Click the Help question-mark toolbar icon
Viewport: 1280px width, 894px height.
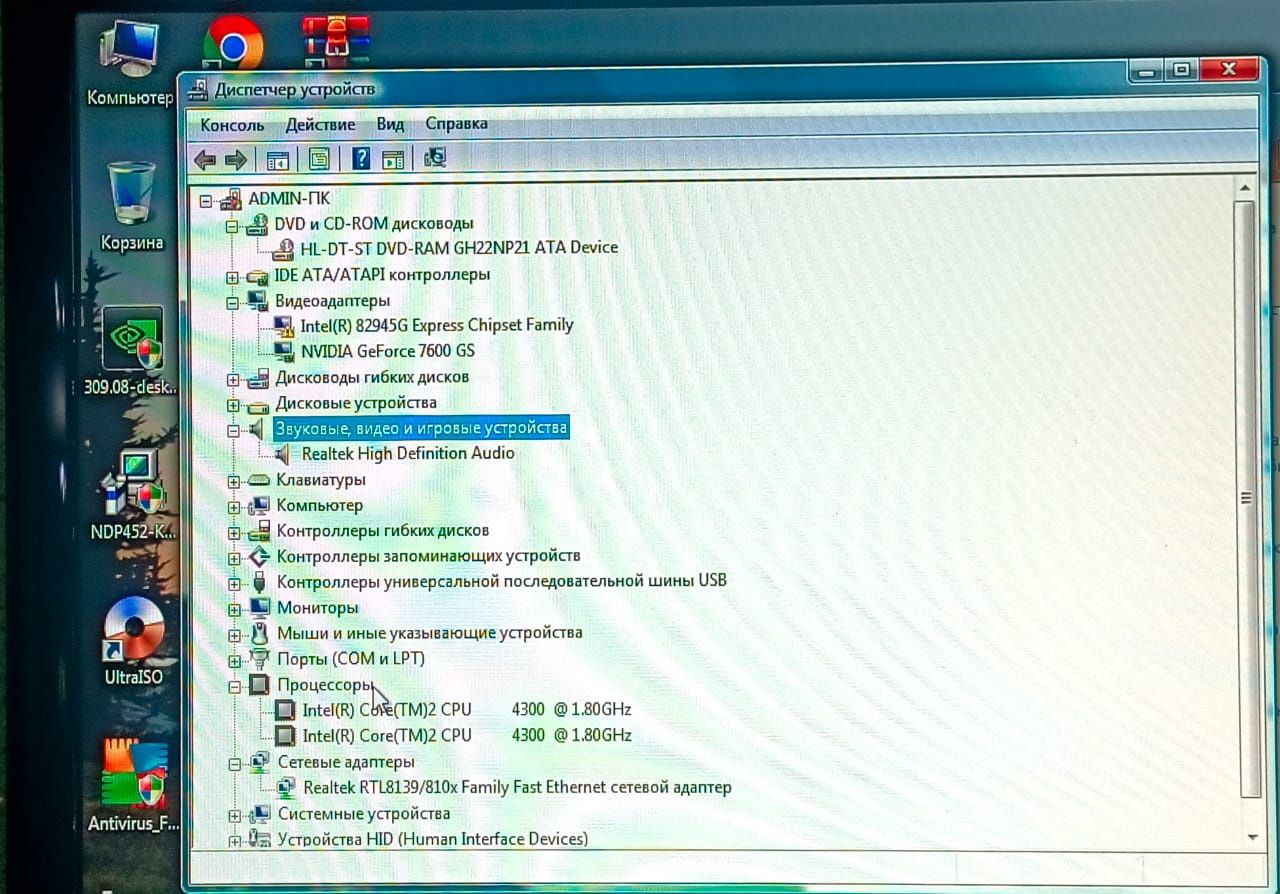coord(361,158)
